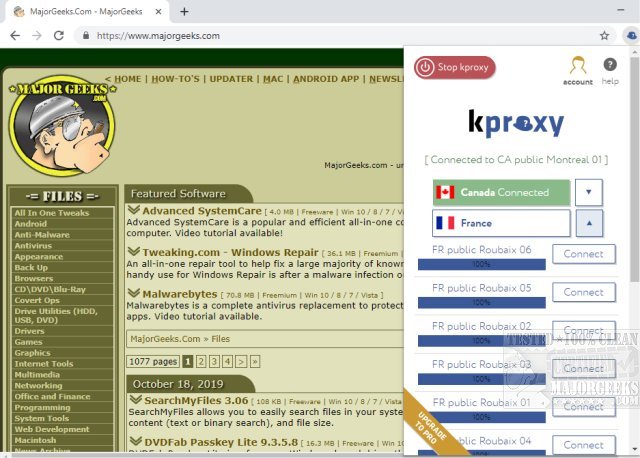Click the MajorGeeks mascot logo
This screenshot has width=640, height=458.
(x=62, y=126)
